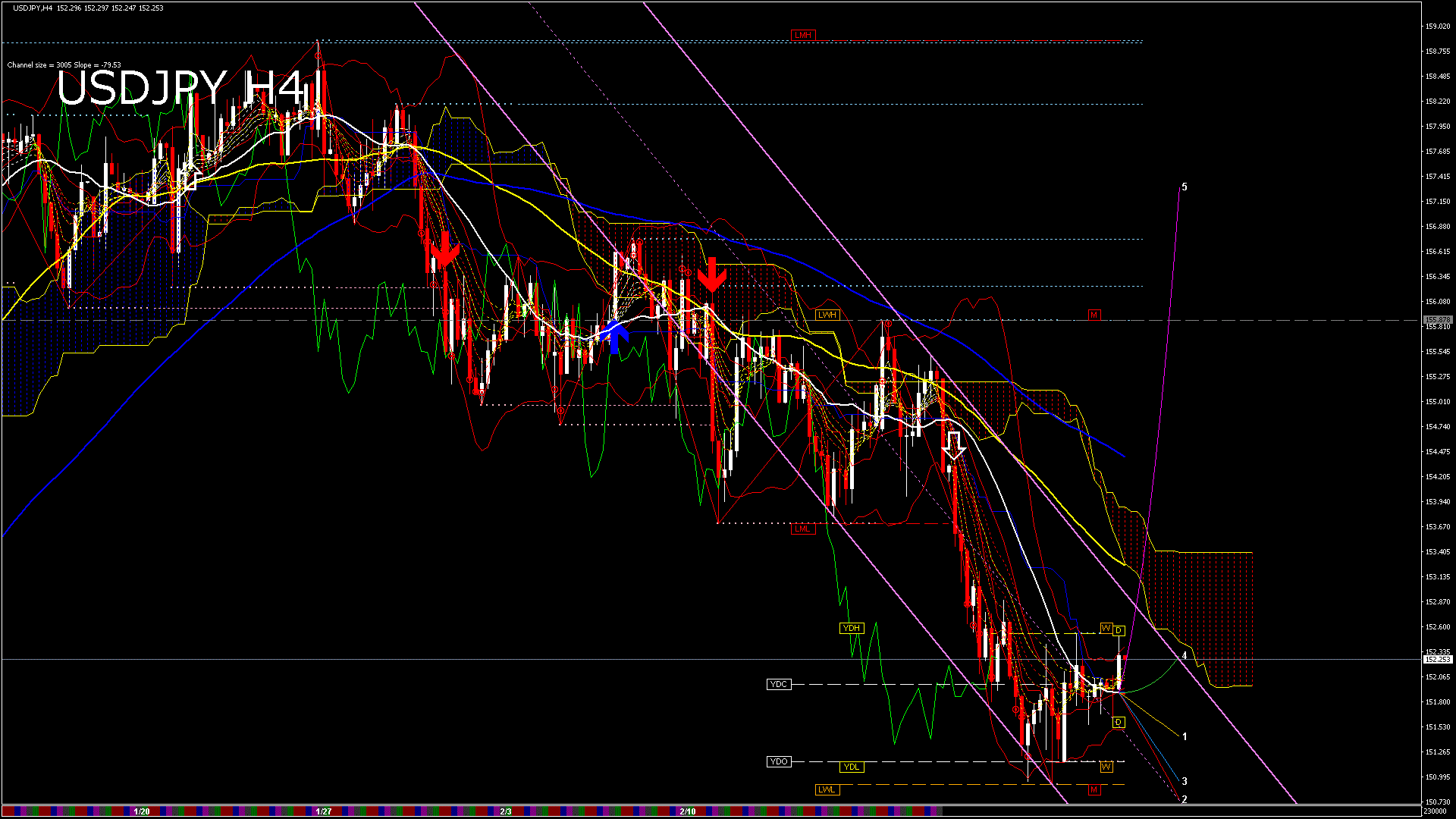Select the yellow YDH level label
Viewport: 1456px width, 819px height.
coord(852,628)
